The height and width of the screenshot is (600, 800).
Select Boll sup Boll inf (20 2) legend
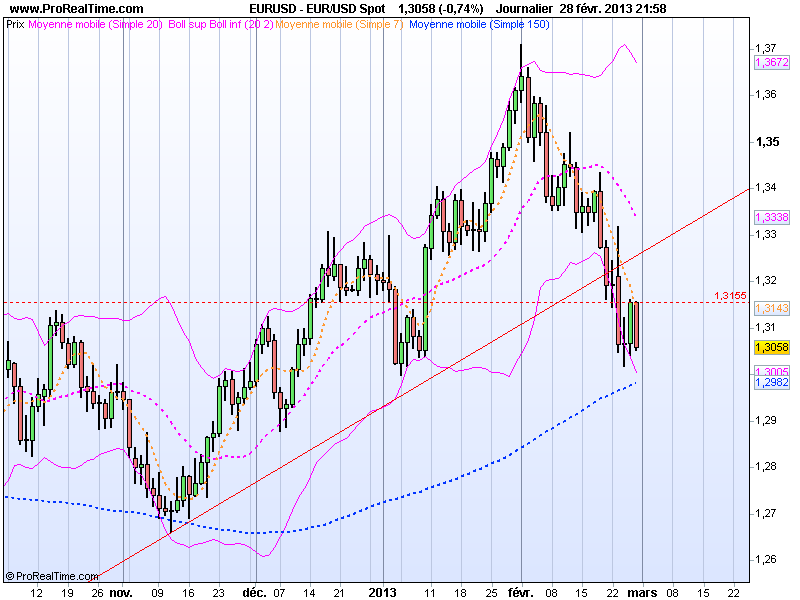pos(221,24)
